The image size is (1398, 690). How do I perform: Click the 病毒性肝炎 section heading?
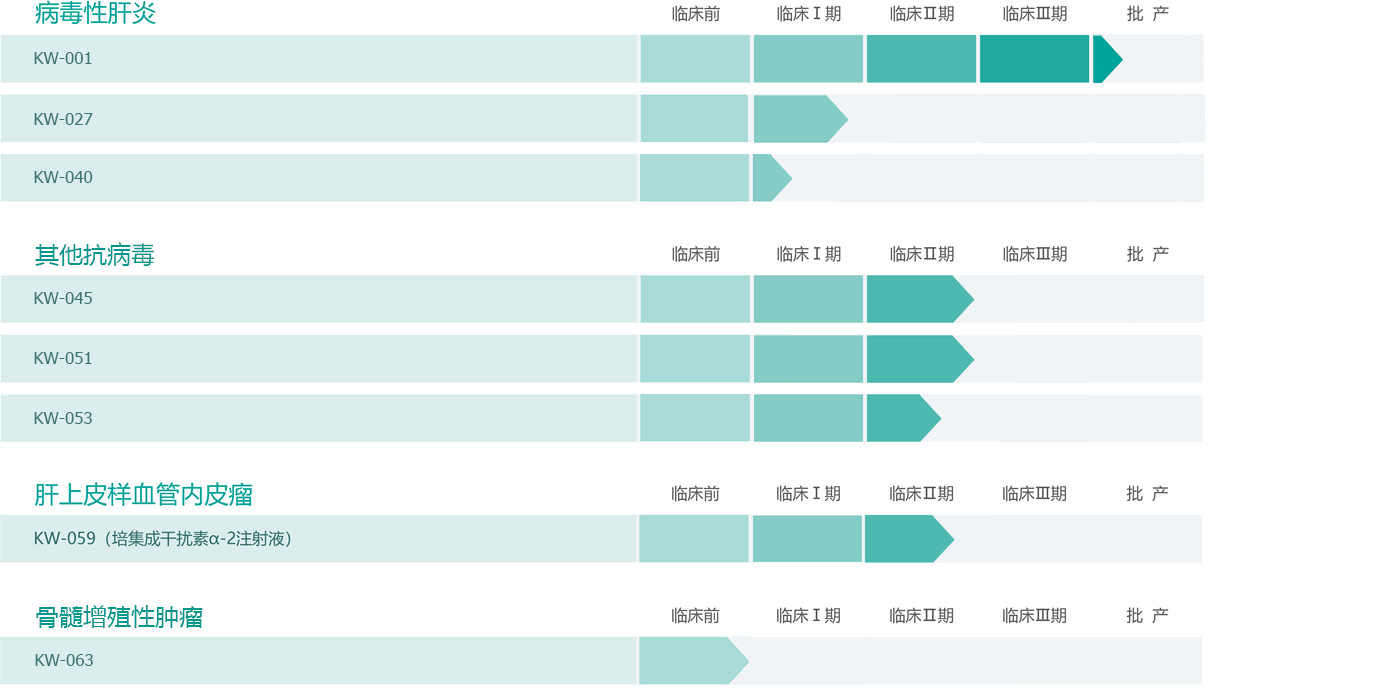click(95, 14)
